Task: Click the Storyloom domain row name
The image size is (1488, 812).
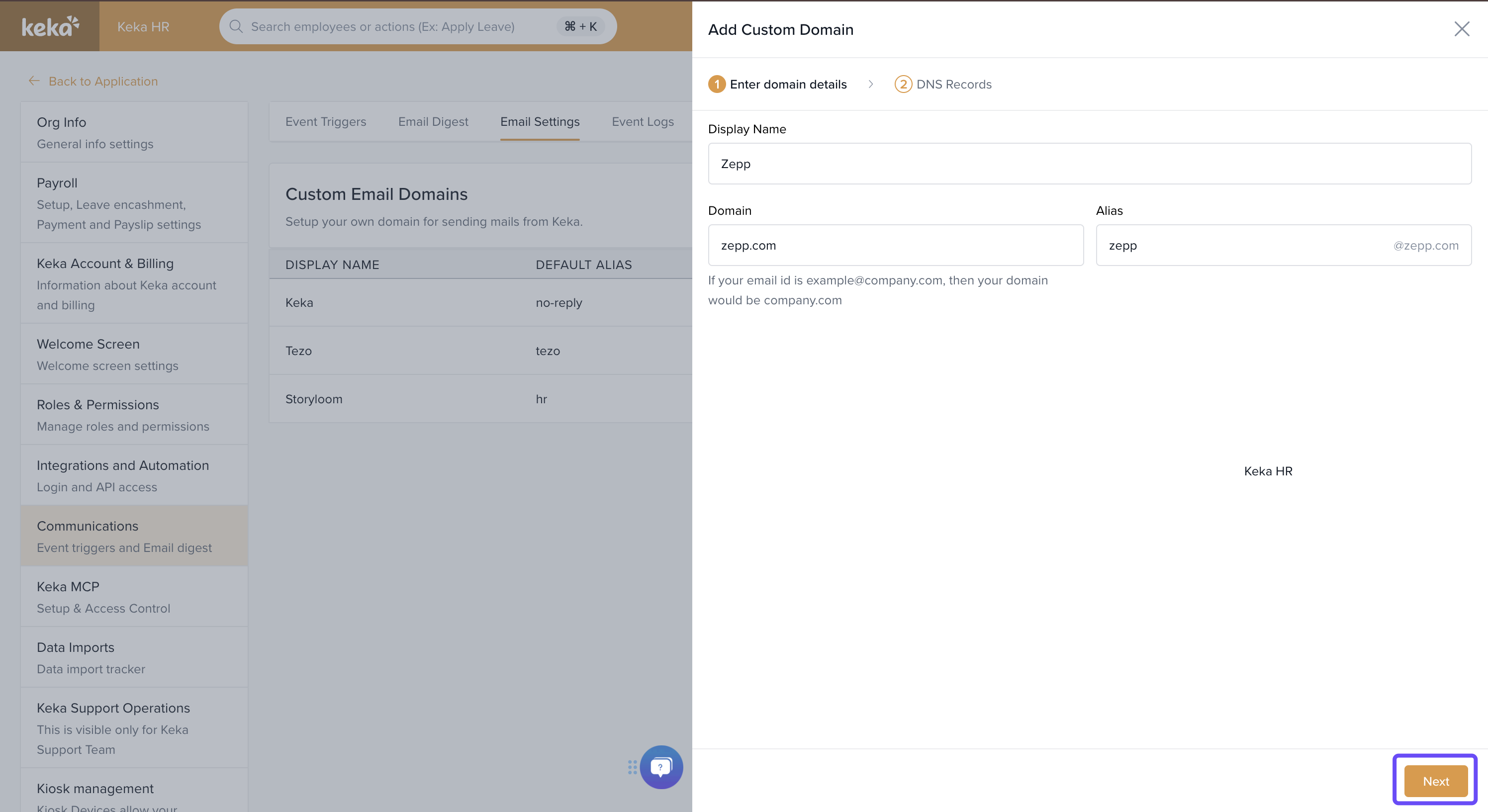Action: pyautogui.click(x=314, y=399)
